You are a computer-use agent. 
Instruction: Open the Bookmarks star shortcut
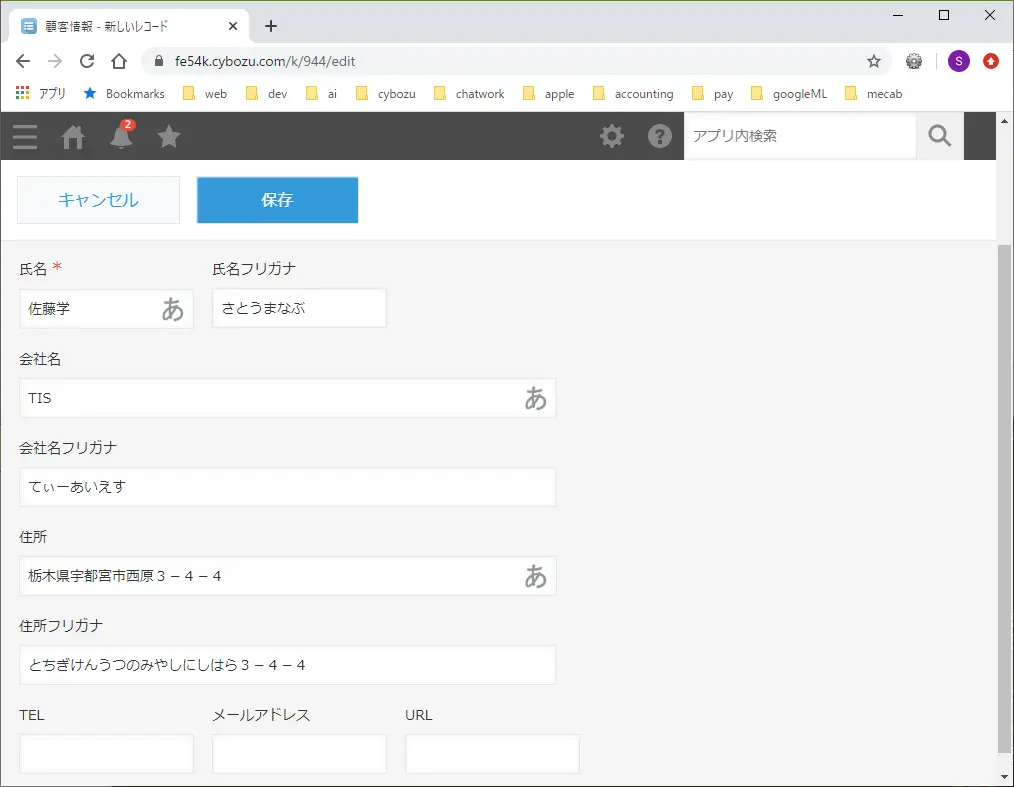[x=124, y=94]
